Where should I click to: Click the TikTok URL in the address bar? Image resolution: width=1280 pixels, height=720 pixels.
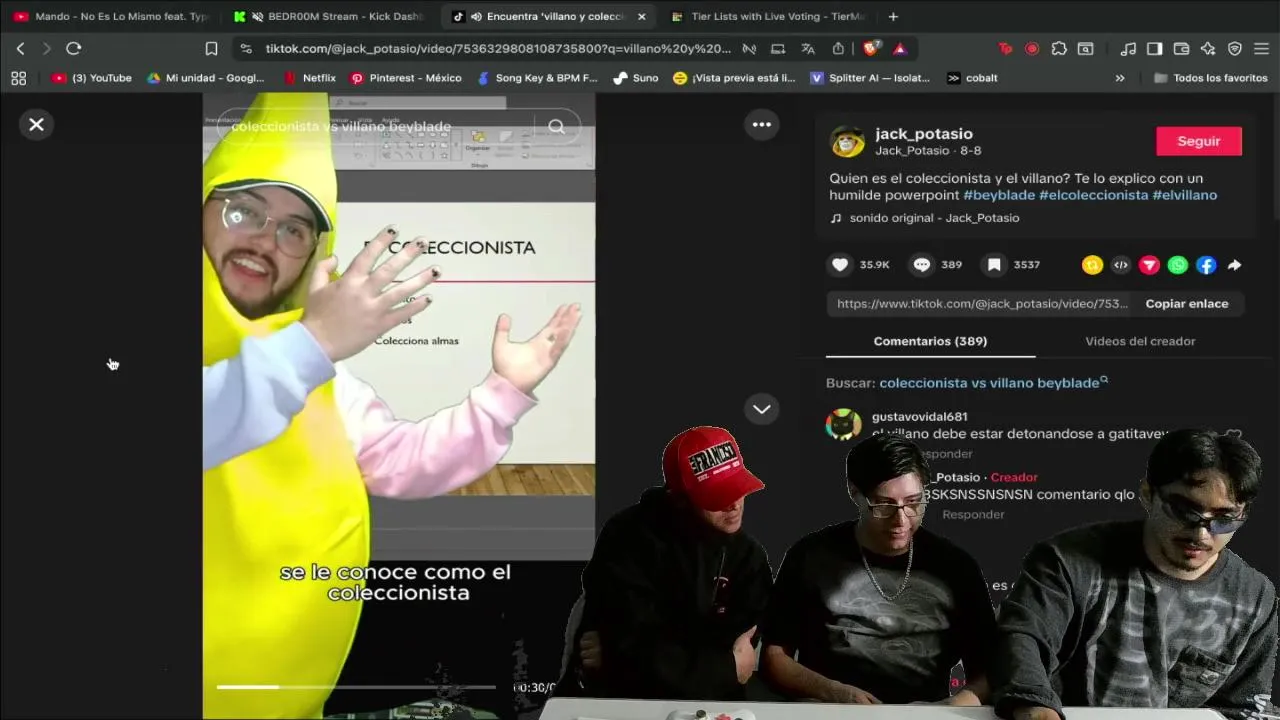coord(498,48)
